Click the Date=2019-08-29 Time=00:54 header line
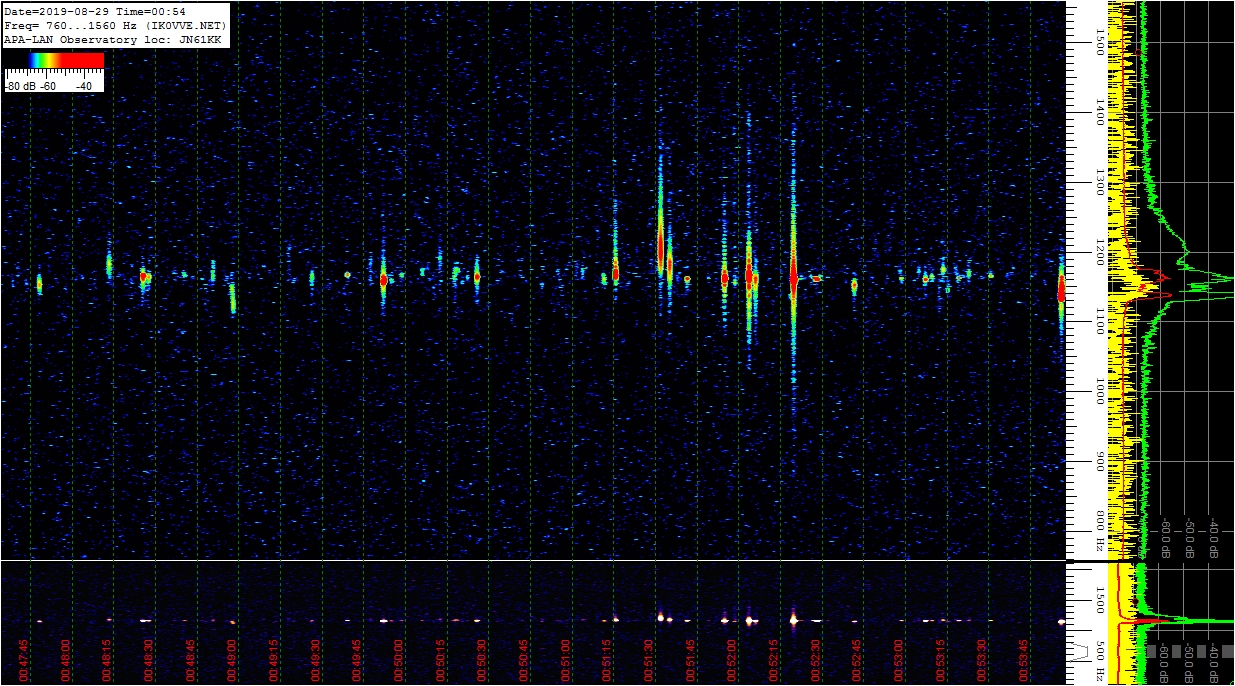1235x686 pixels. [x=95, y=12]
